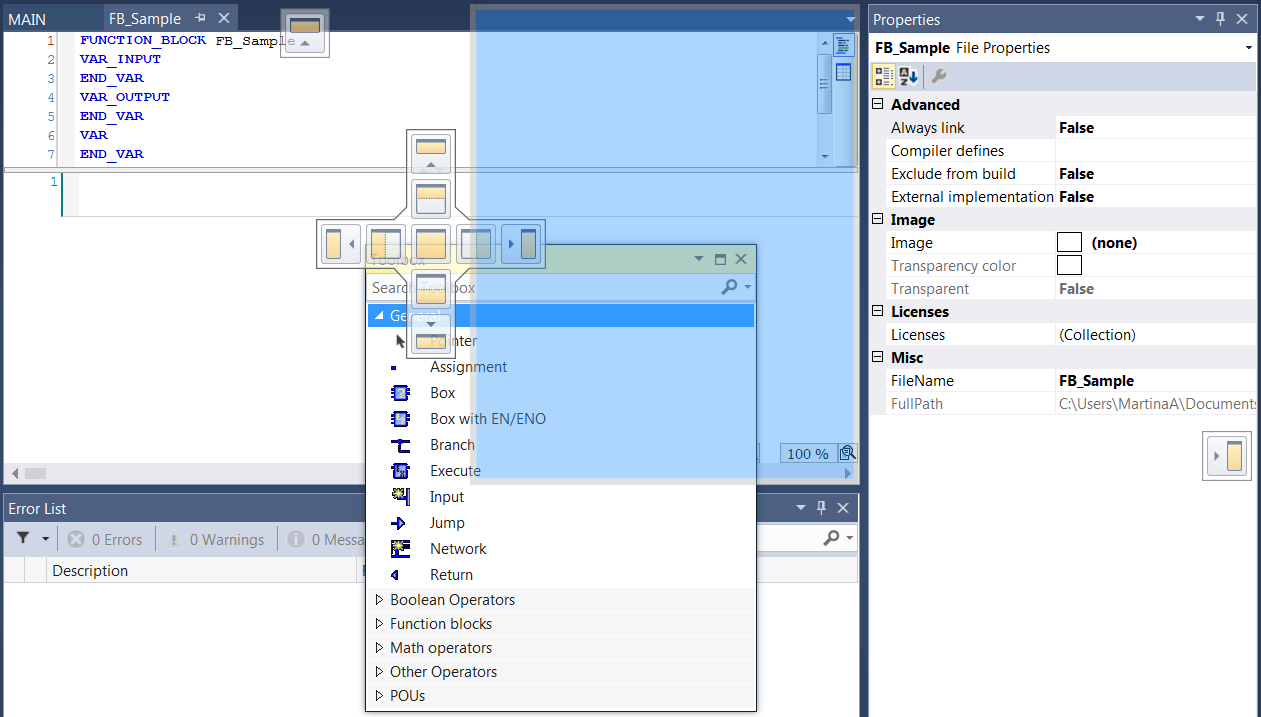Select the Assignment element in the Toolbox

pos(468,367)
